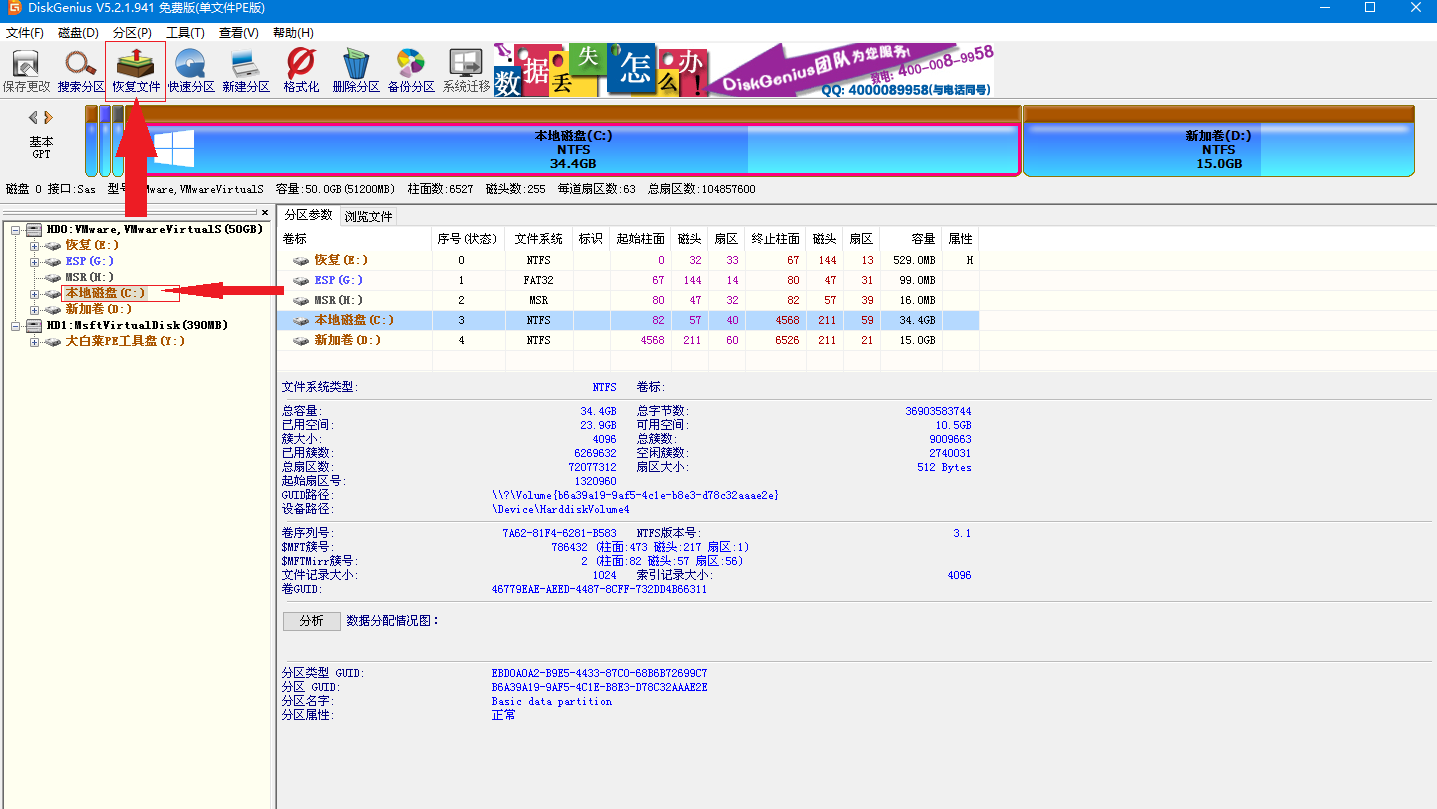The image size is (1437, 809).
Task: Click the drive icon beside ESP(G:) in table
Action: click(300, 280)
